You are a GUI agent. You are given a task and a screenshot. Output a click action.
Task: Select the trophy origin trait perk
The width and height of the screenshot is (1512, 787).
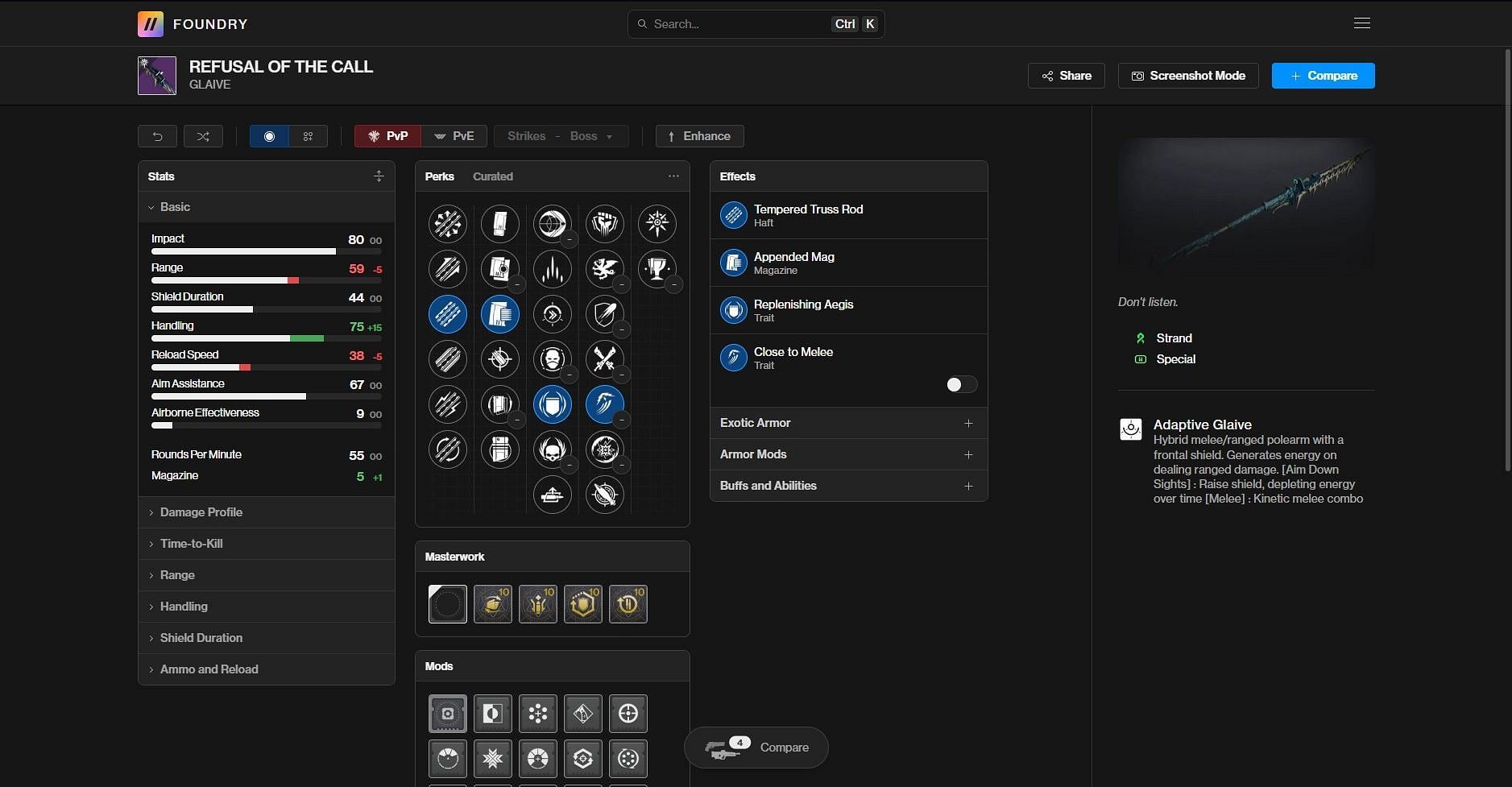(657, 269)
